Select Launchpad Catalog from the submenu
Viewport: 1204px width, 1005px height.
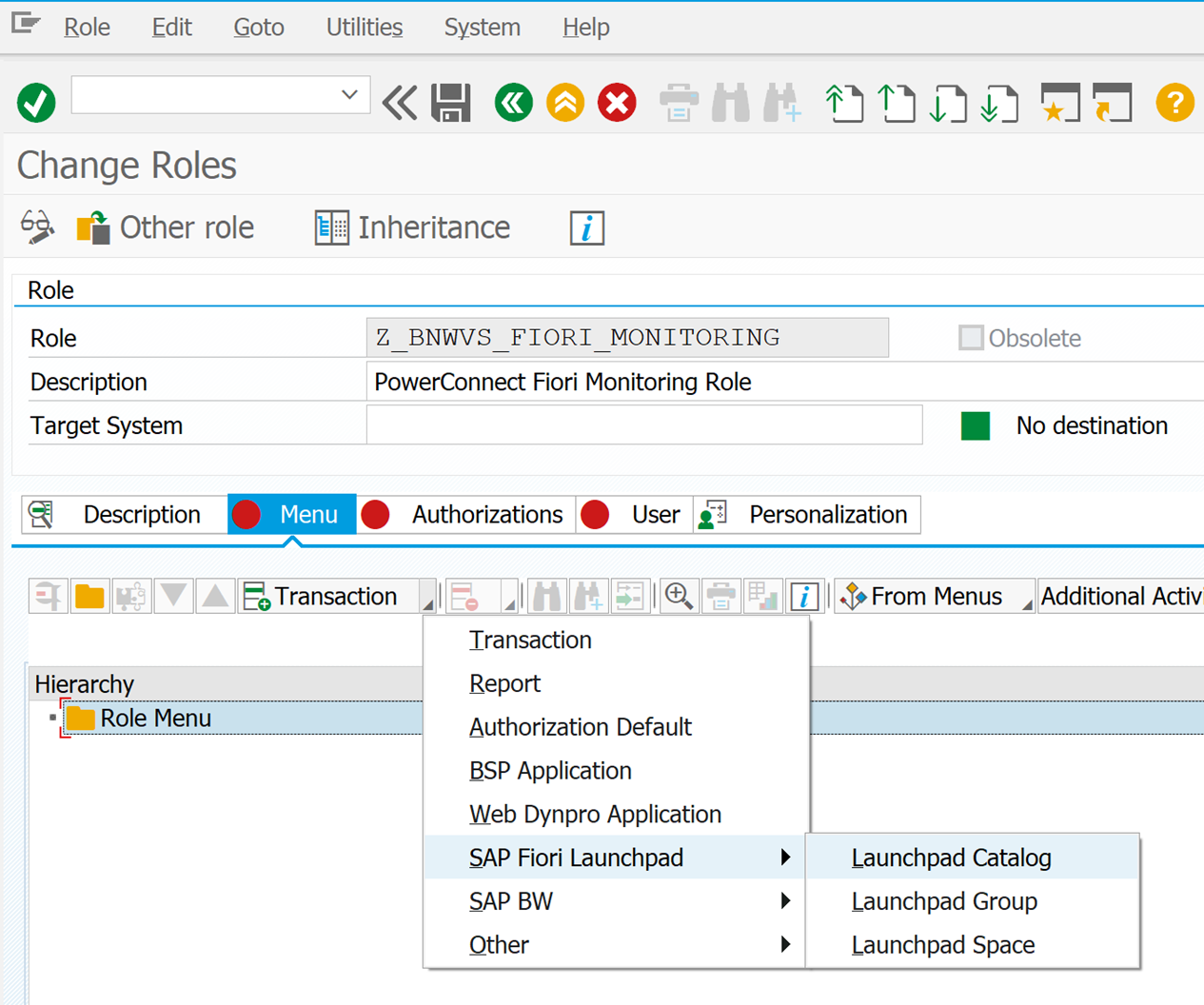(951, 857)
